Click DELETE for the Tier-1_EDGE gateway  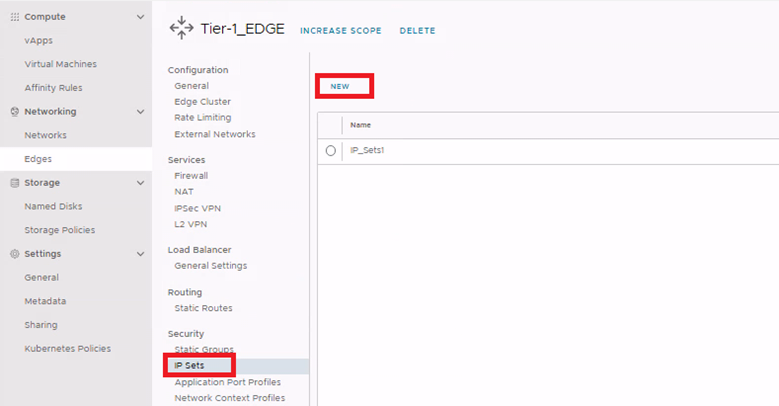pos(417,31)
